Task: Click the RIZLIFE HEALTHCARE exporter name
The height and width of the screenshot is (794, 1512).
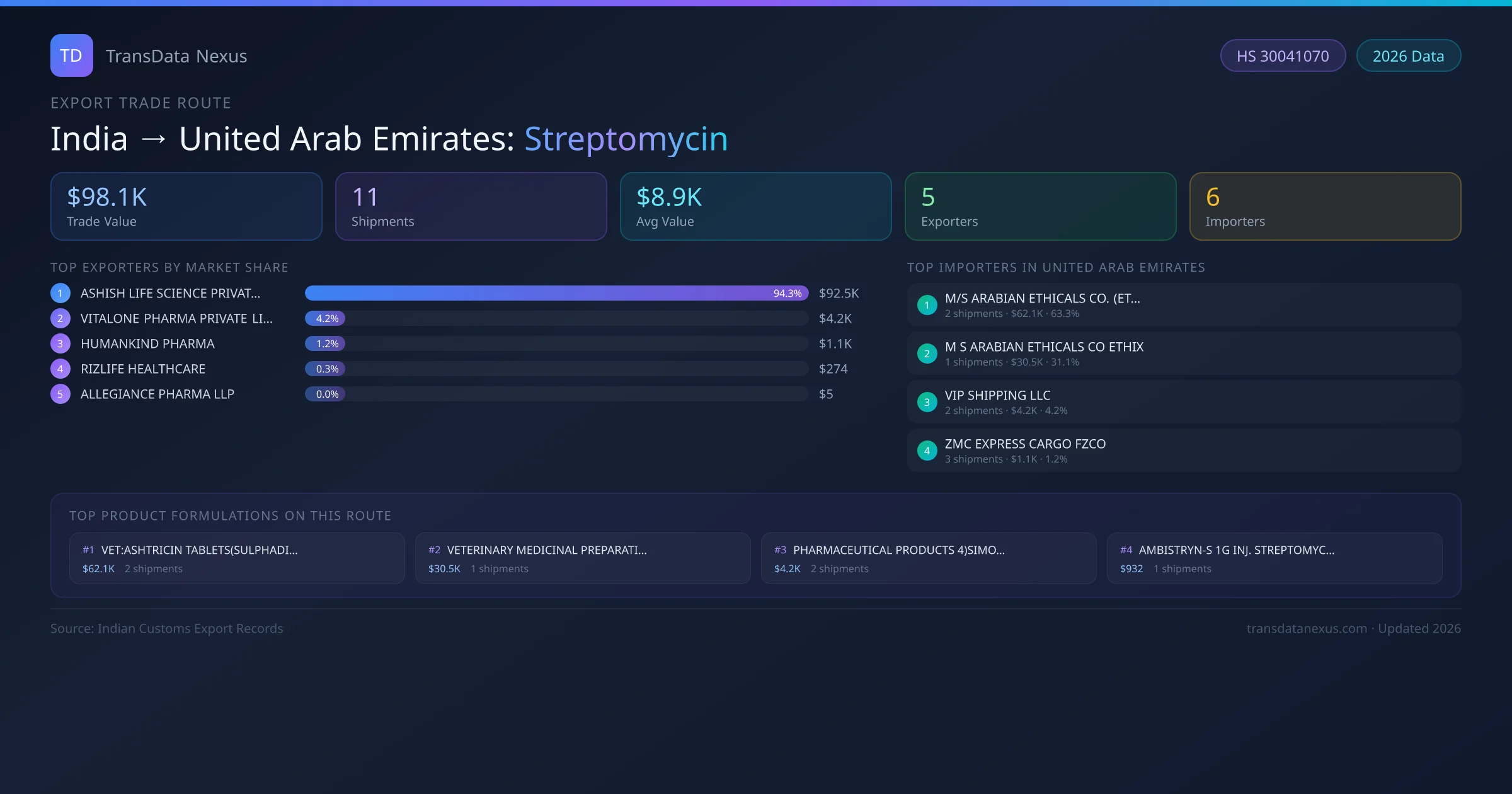Action: coord(143,369)
